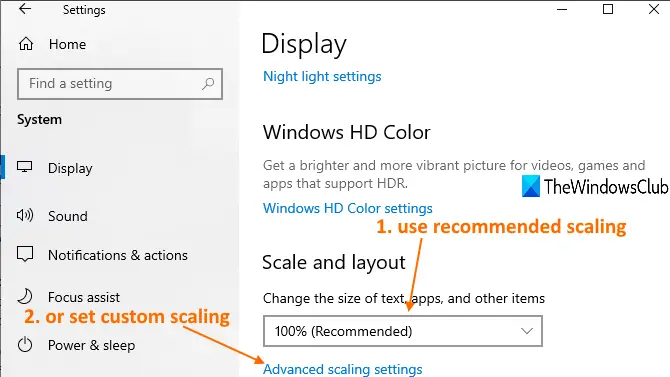Select the Display monitor icon
Viewport: 670px width, 377px height.
coord(24,167)
